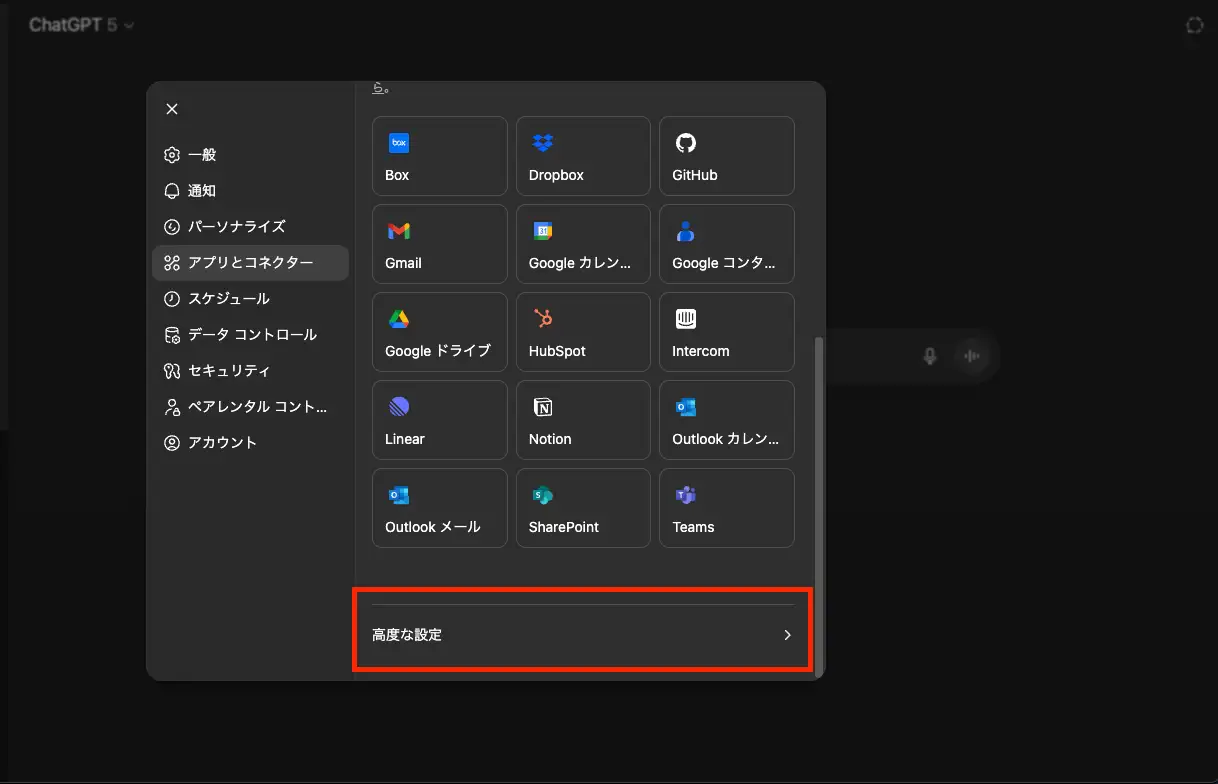Click the Linear card label text
Viewport: 1218px width, 784px height.
pyautogui.click(x=405, y=439)
